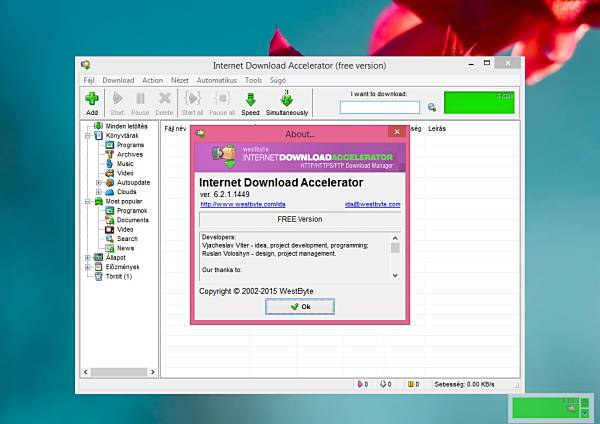
Task: Click the green Add download icon
Action: pyautogui.click(x=92, y=98)
